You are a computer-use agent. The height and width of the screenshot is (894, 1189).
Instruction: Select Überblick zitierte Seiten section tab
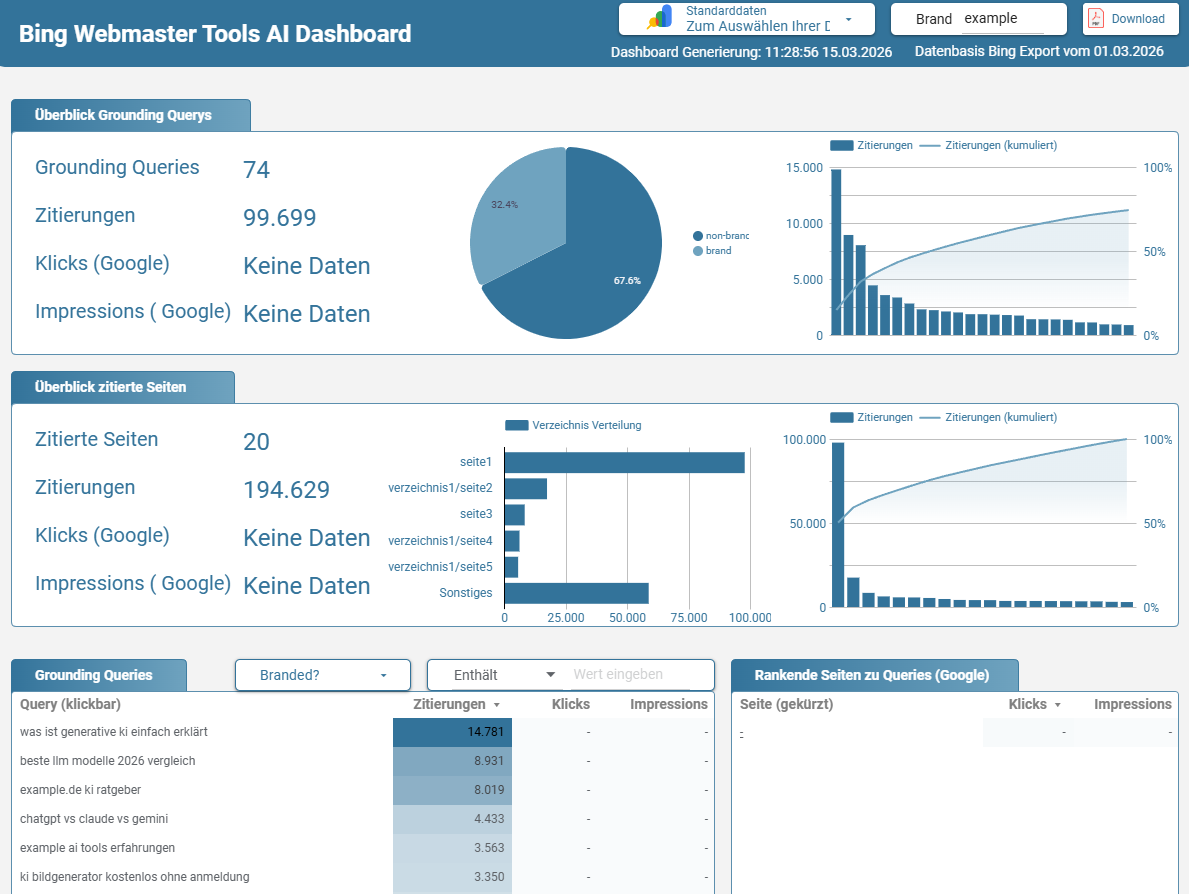click(123, 387)
